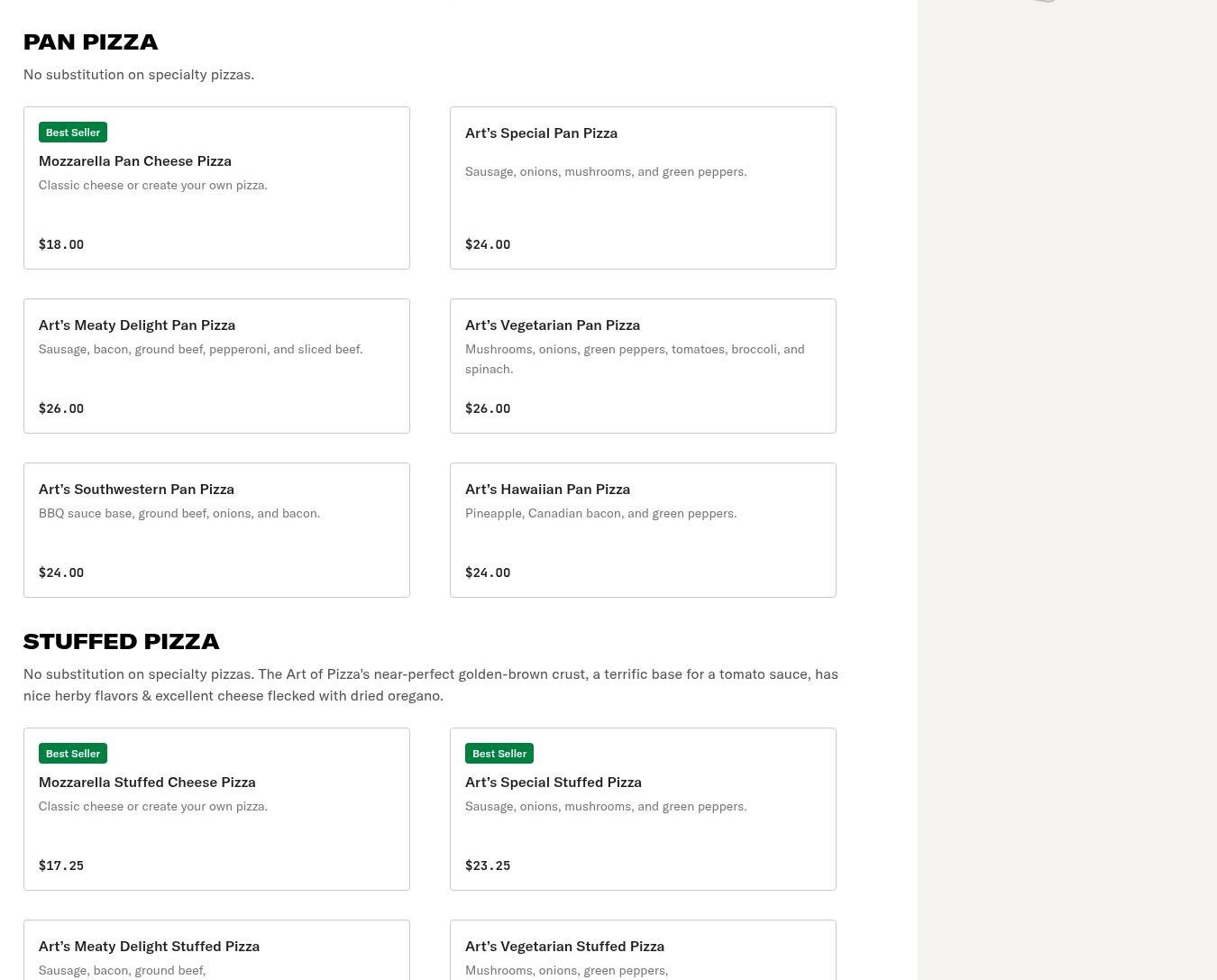This screenshot has height=980, width=1217.
Task: Click the $18.00 price on Mozzarella Pan
Action: click(x=61, y=244)
